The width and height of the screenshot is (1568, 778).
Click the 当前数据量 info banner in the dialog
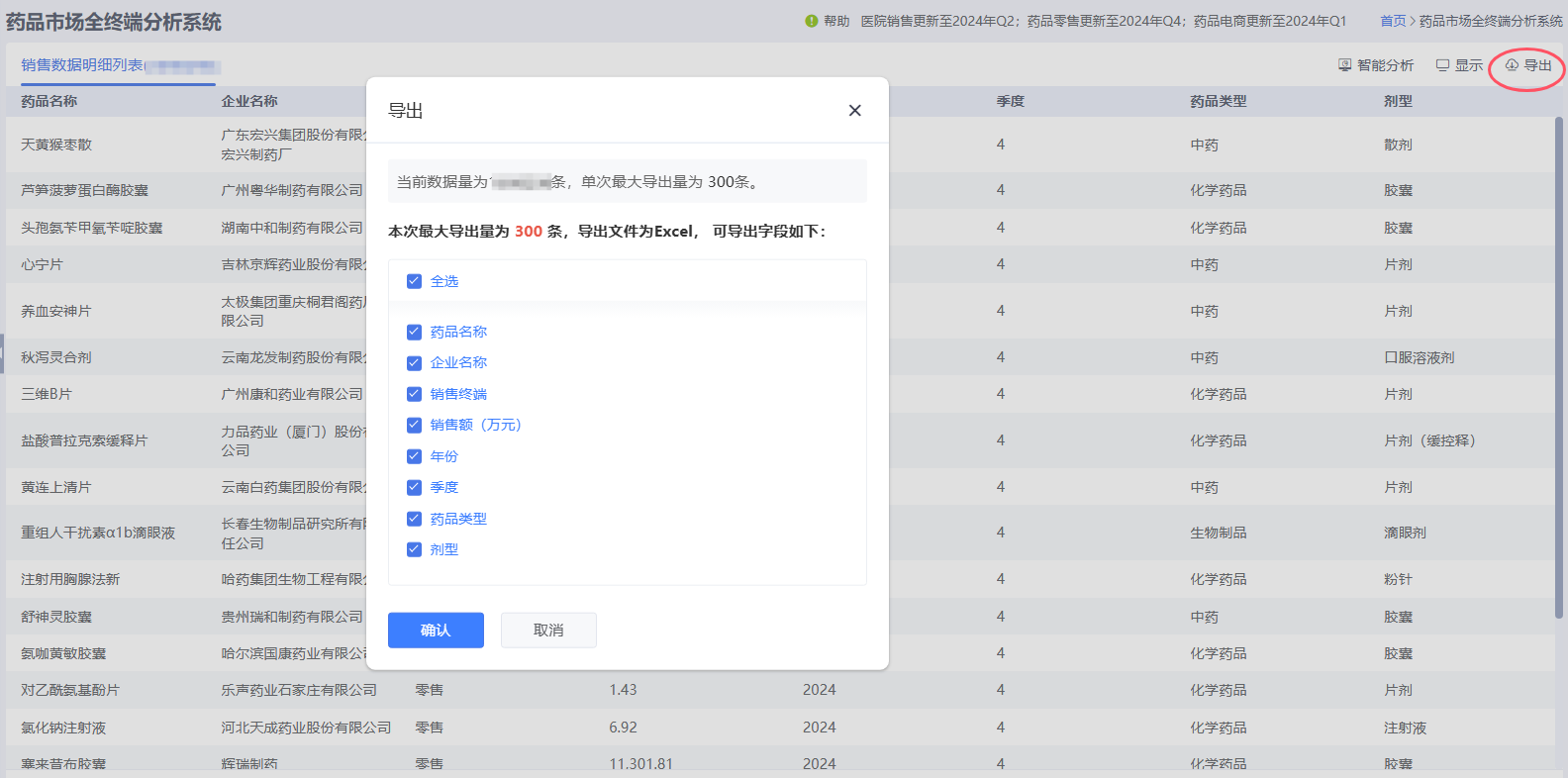628,181
